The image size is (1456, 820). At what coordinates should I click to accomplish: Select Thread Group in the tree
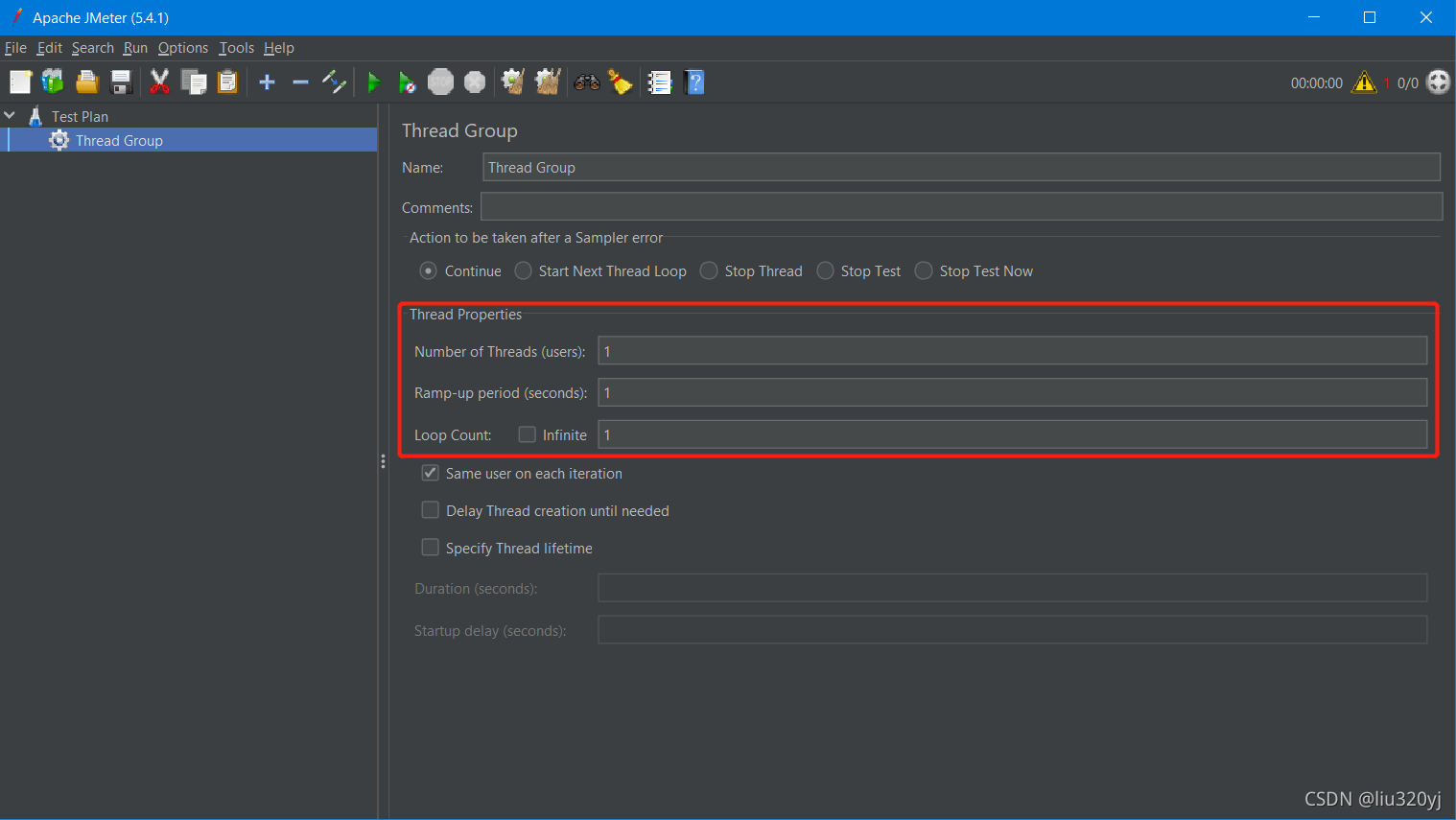pos(119,140)
